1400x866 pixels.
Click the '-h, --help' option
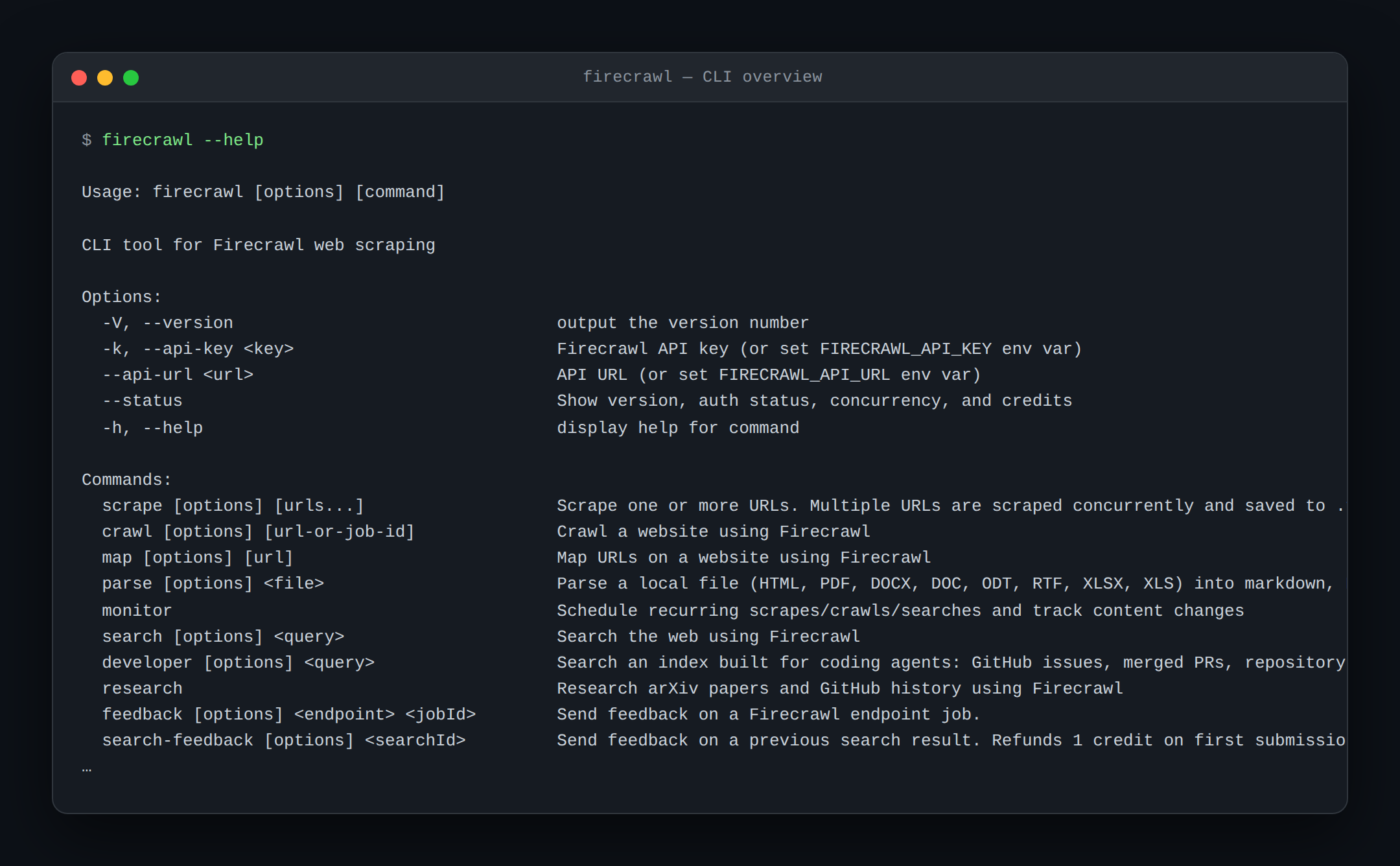(x=152, y=428)
